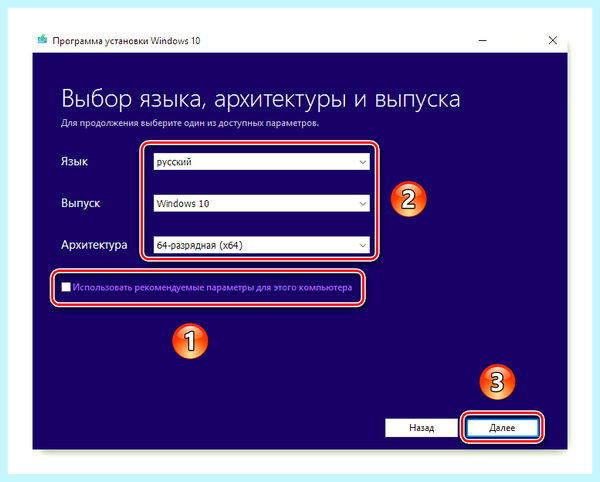The image size is (600, 482).
Task: Click the Далее button
Action: pos(502,427)
